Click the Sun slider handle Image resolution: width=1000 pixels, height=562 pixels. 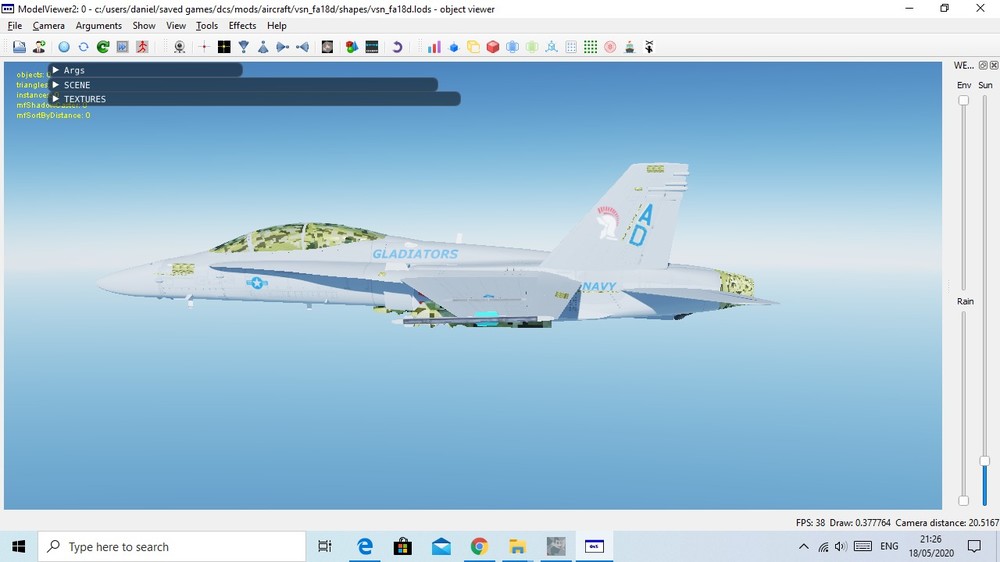pyautogui.click(x=985, y=461)
